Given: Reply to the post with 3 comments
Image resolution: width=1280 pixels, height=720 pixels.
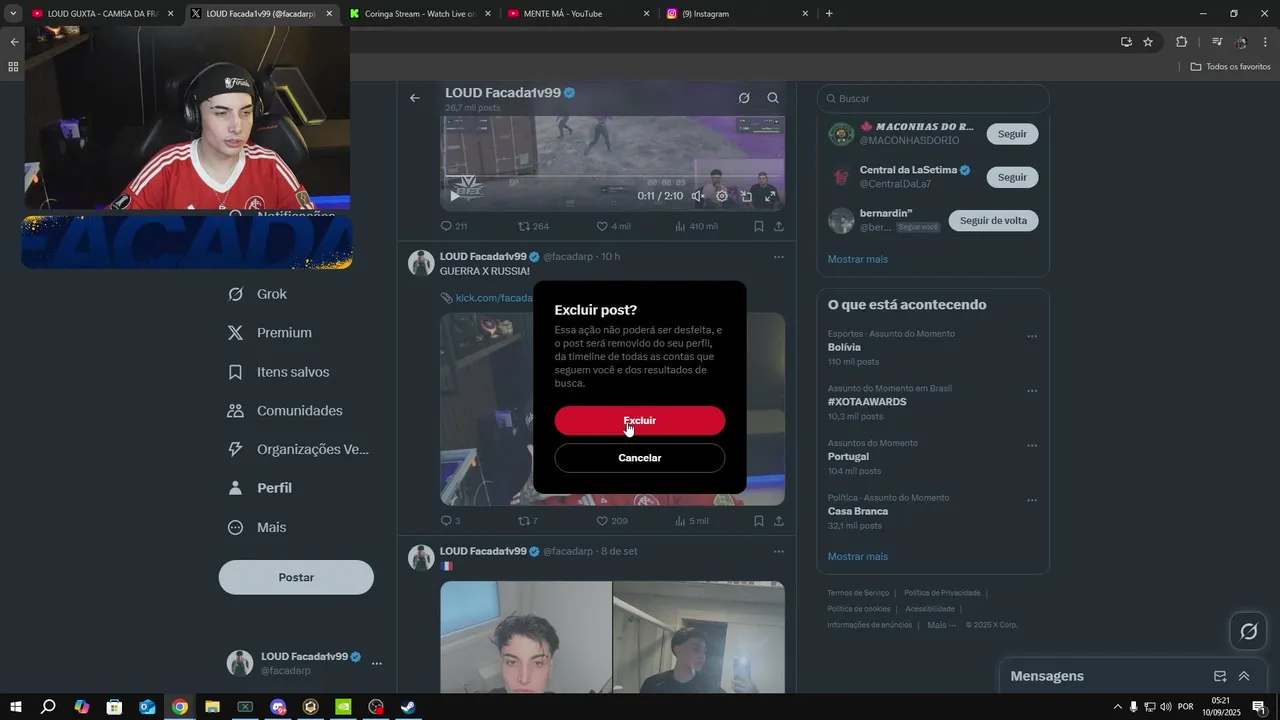Looking at the screenshot, I should [x=450, y=521].
